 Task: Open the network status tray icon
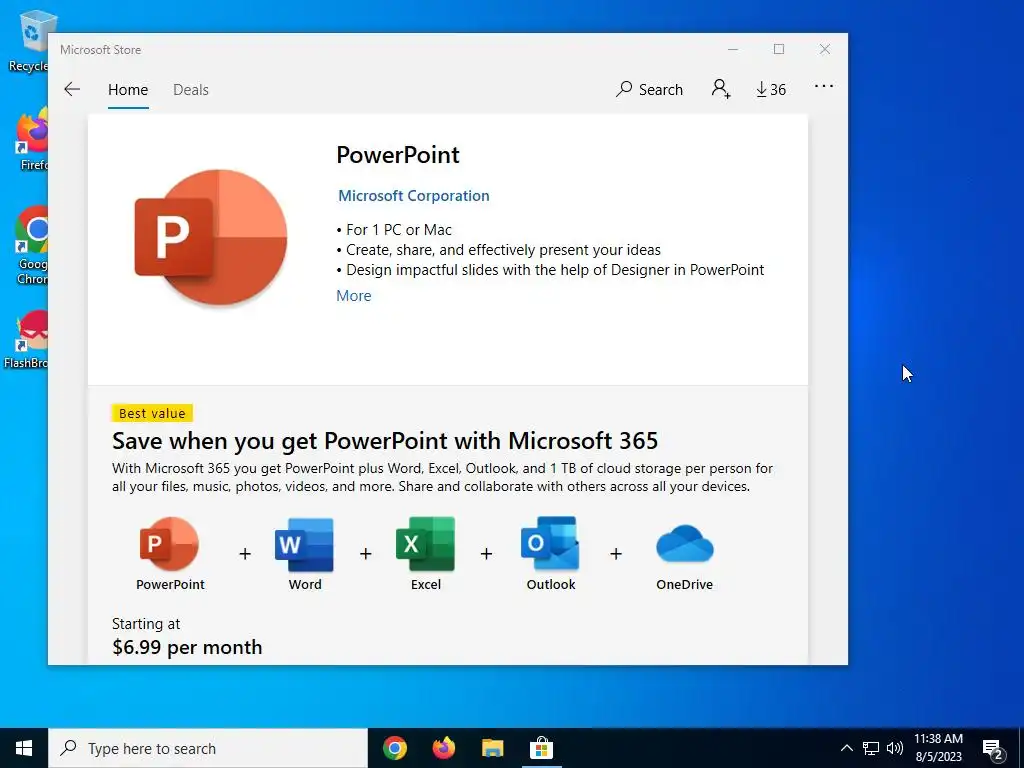(x=871, y=748)
